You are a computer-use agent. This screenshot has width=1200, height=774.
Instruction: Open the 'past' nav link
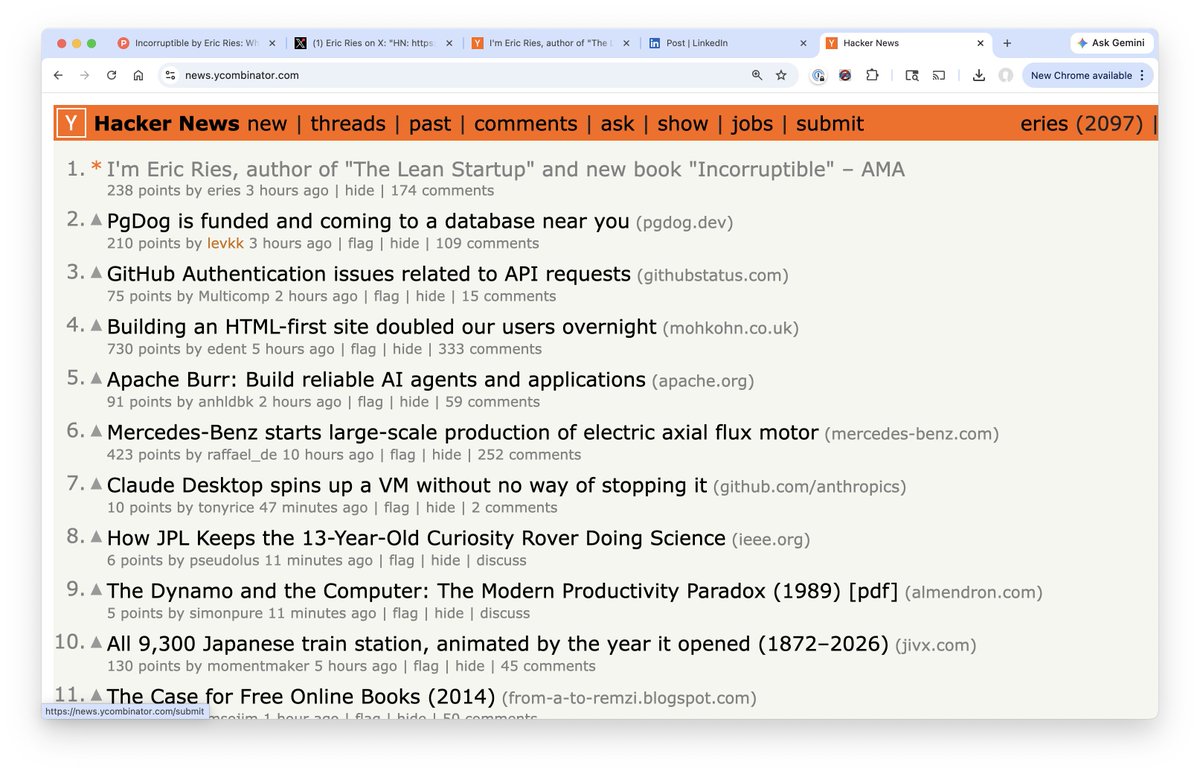click(x=430, y=123)
